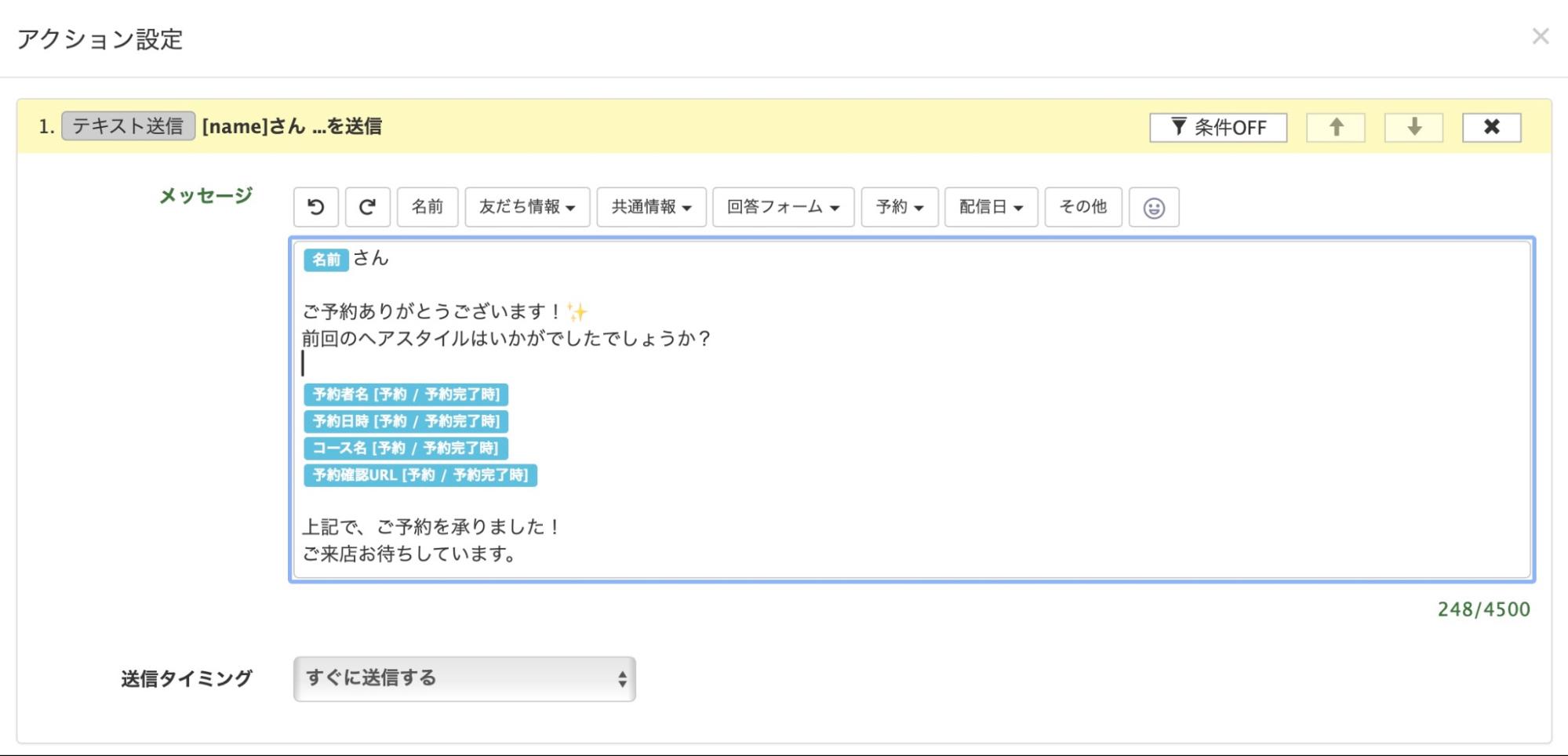This screenshot has height=756, width=1568.
Task: Open the 送信タイミング select box
Action: pyautogui.click(x=464, y=678)
